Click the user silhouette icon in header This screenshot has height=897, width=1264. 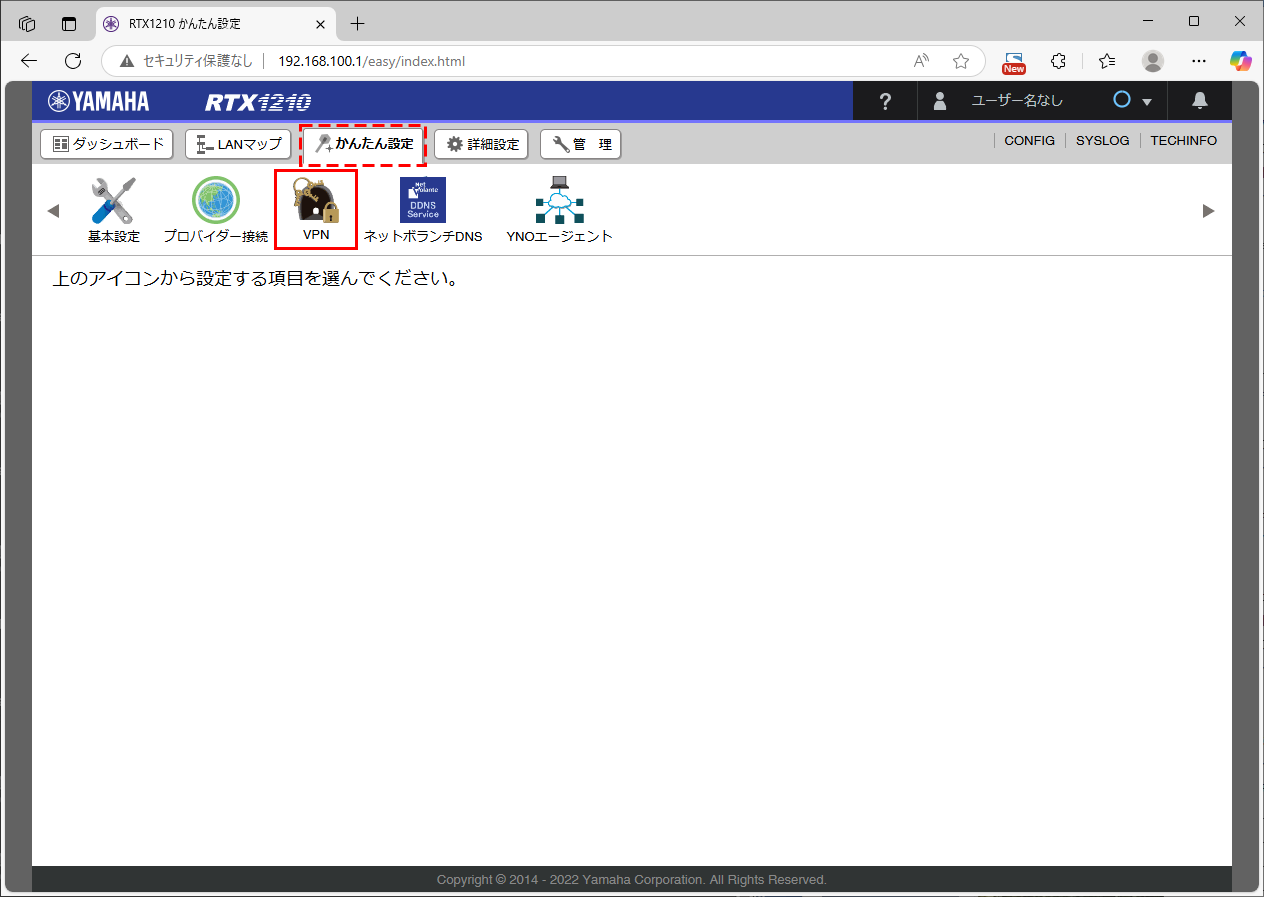click(x=940, y=101)
